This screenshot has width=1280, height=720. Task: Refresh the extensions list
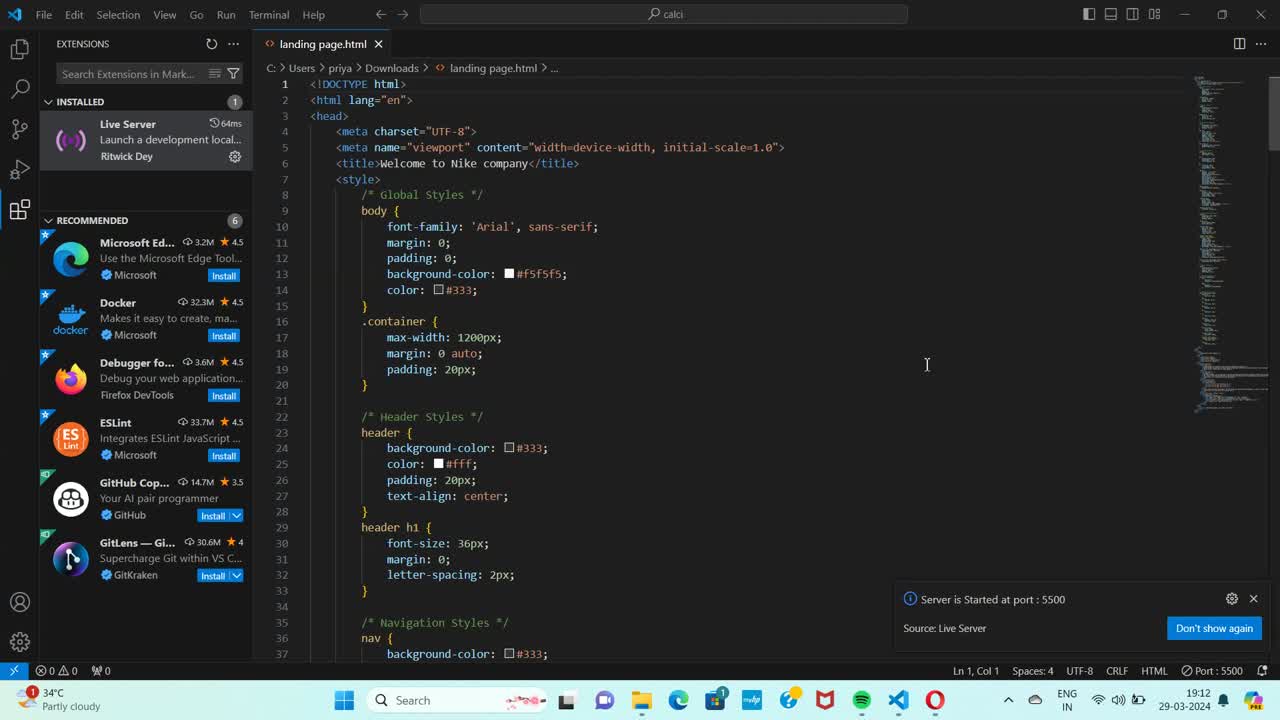(211, 44)
